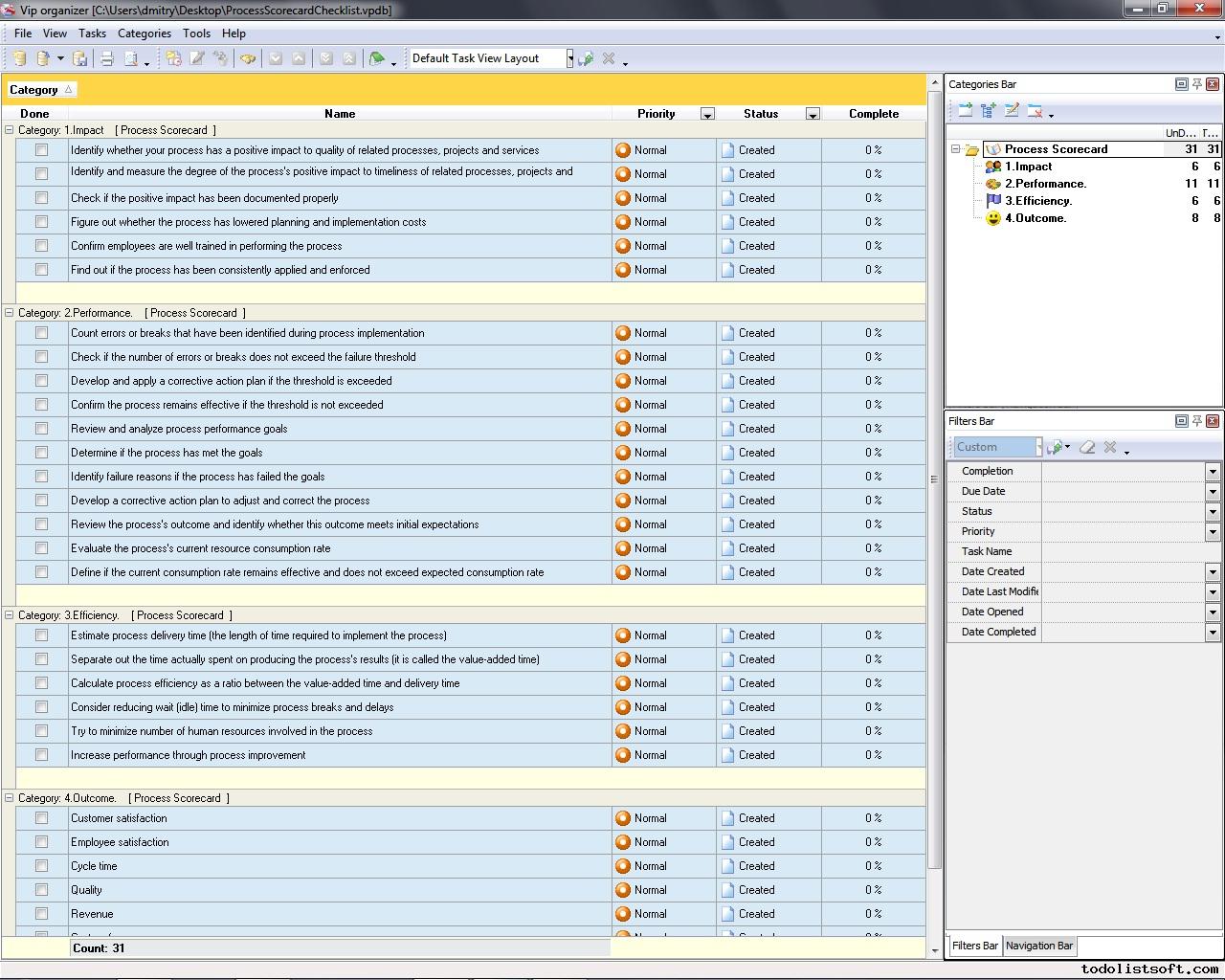Click the Print icon in the toolbar

point(107,59)
